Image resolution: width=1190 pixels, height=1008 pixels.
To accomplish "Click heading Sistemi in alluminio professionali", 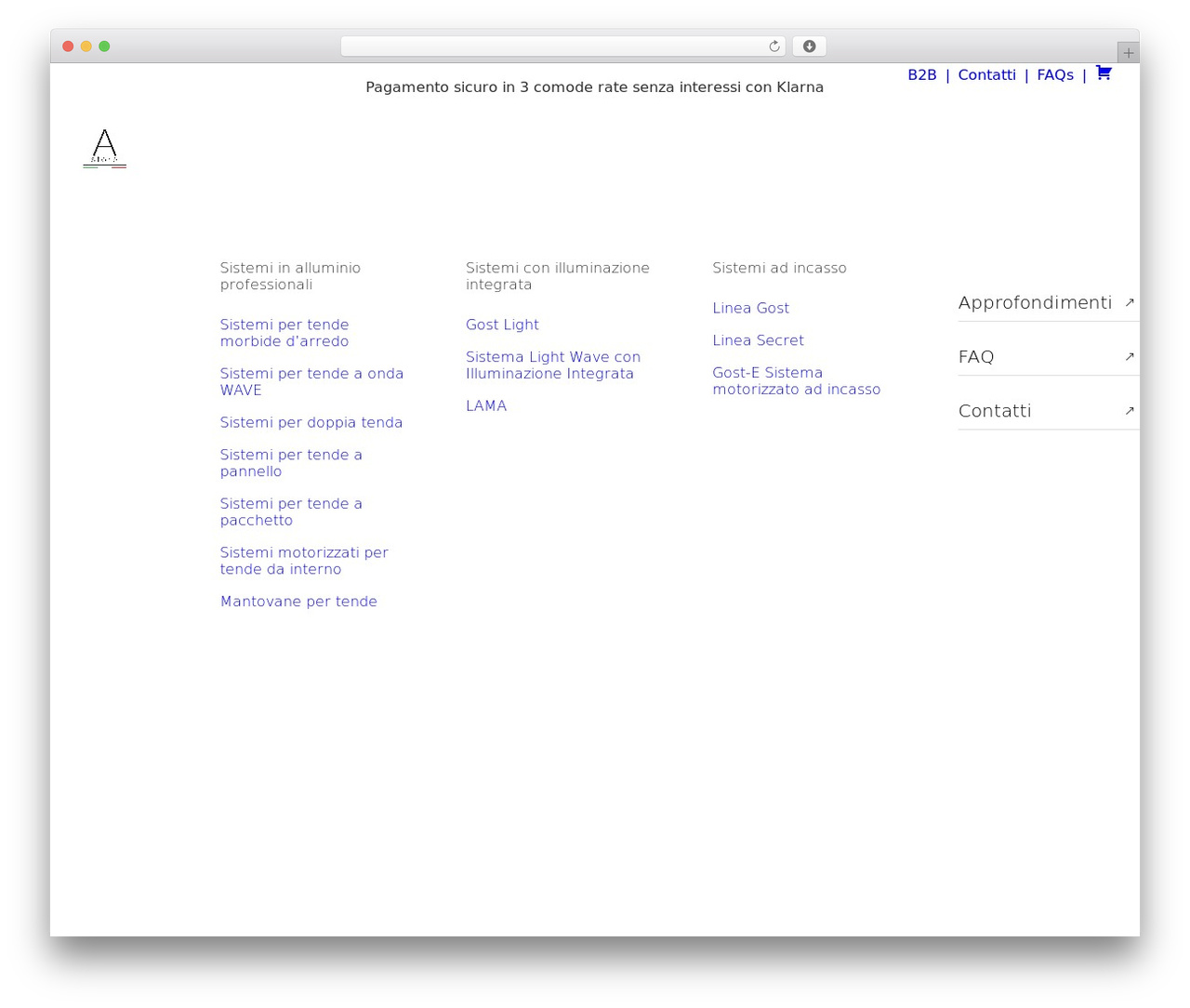I will [290, 276].
